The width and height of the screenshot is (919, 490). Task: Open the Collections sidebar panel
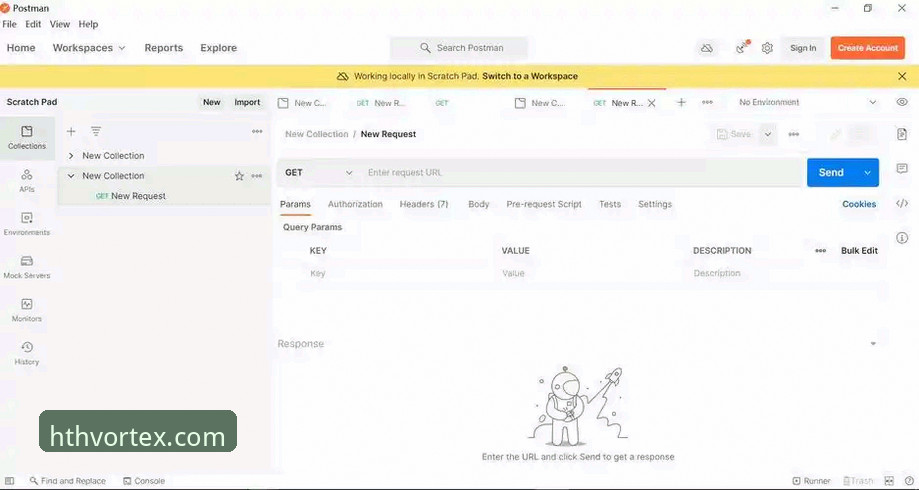pyautogui.click(x=27, y=138)
